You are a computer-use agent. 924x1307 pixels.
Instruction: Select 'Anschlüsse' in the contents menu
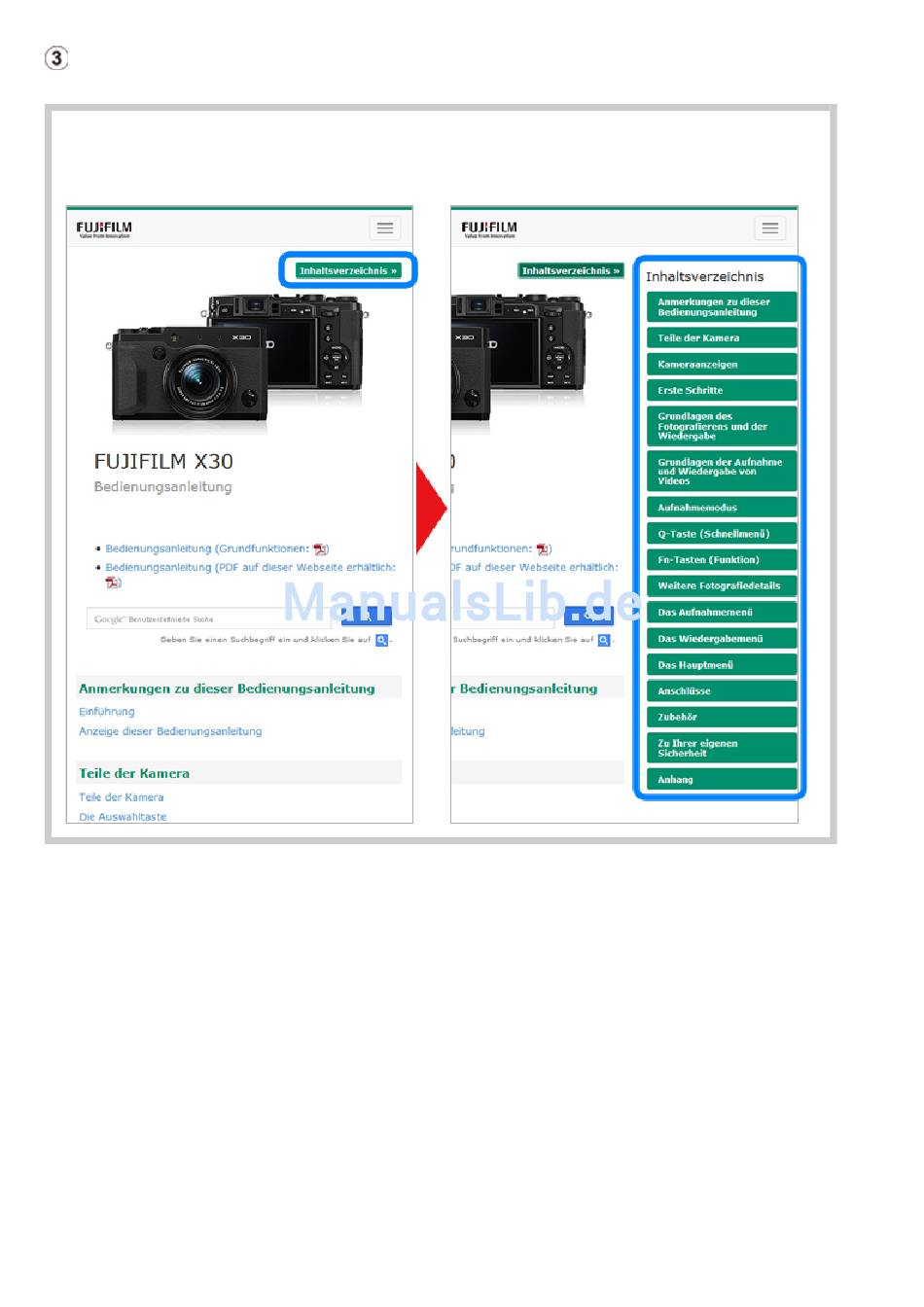click(x=722, y=691)
